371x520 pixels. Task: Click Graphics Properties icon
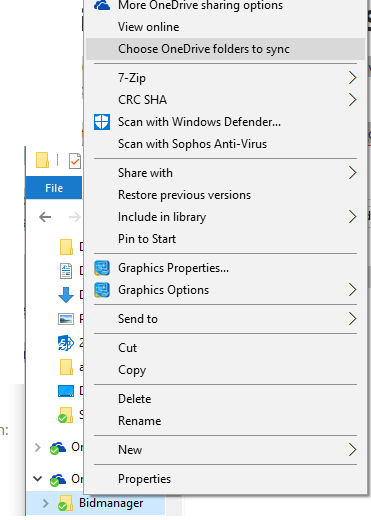coord(102,268)
